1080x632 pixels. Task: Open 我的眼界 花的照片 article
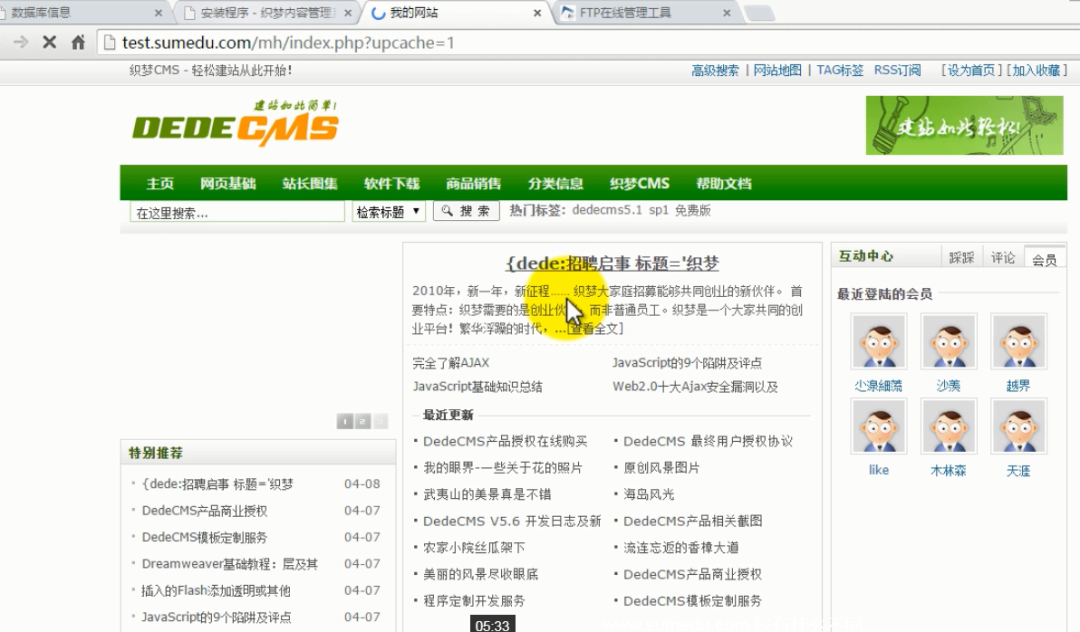point(503,468)
